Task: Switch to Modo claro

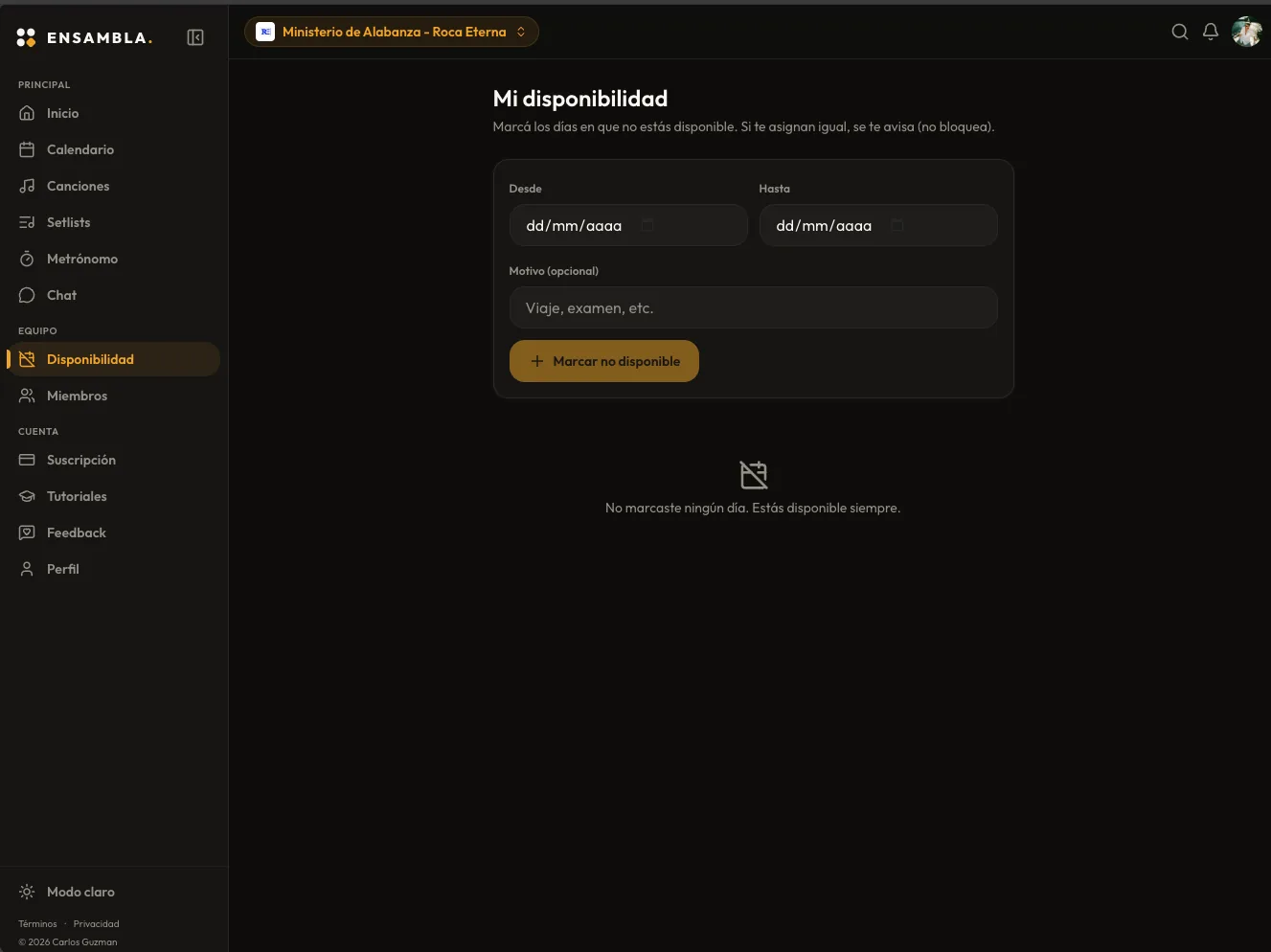Action: click(114, 892)
